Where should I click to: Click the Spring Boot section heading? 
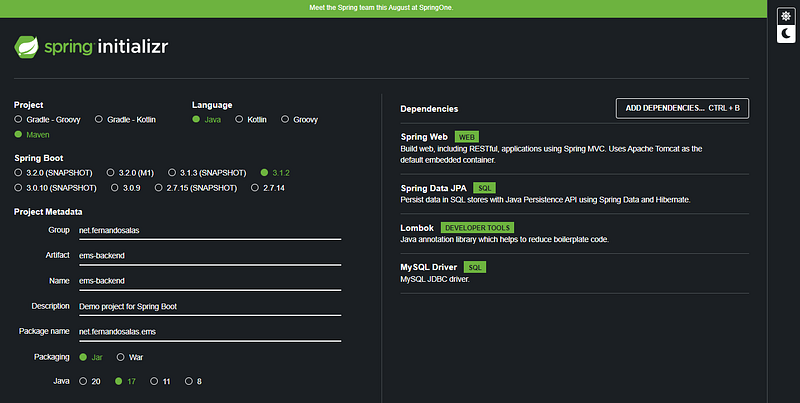pyautogui.click(x=39, y=158)
